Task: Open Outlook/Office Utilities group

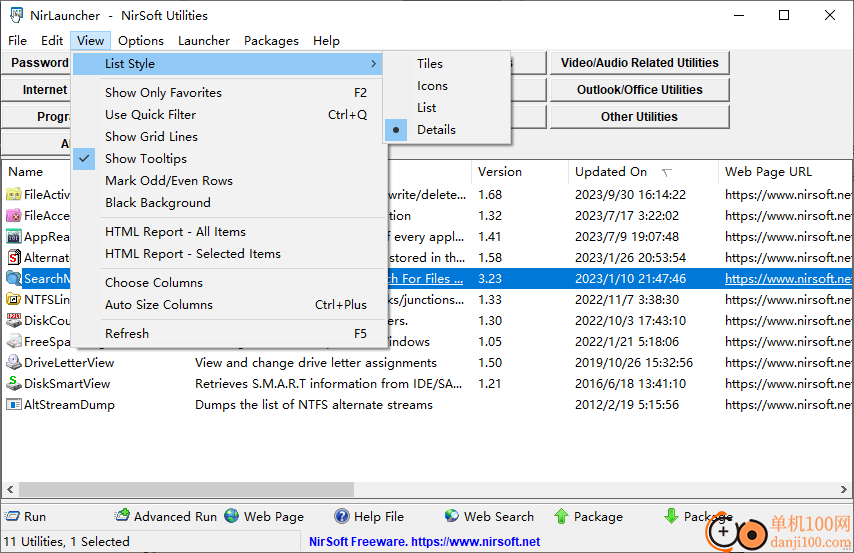Action: click(x=639, y=90)
